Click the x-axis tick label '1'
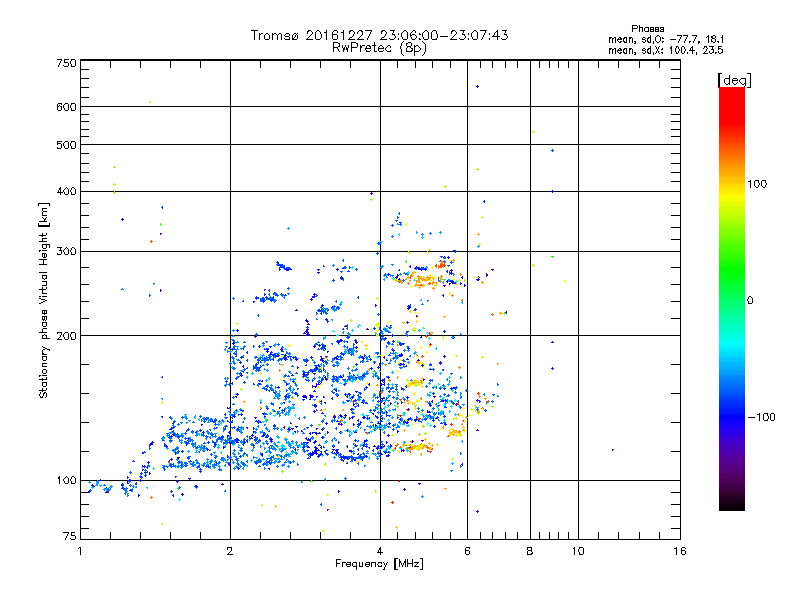Image resolution: width=800 pixels, height=600 pixels. pos(80,551)
